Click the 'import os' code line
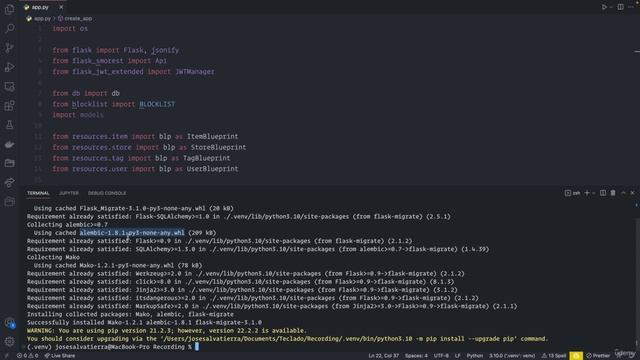This screenshot has width=640, height=360. (x=70, y=29)
